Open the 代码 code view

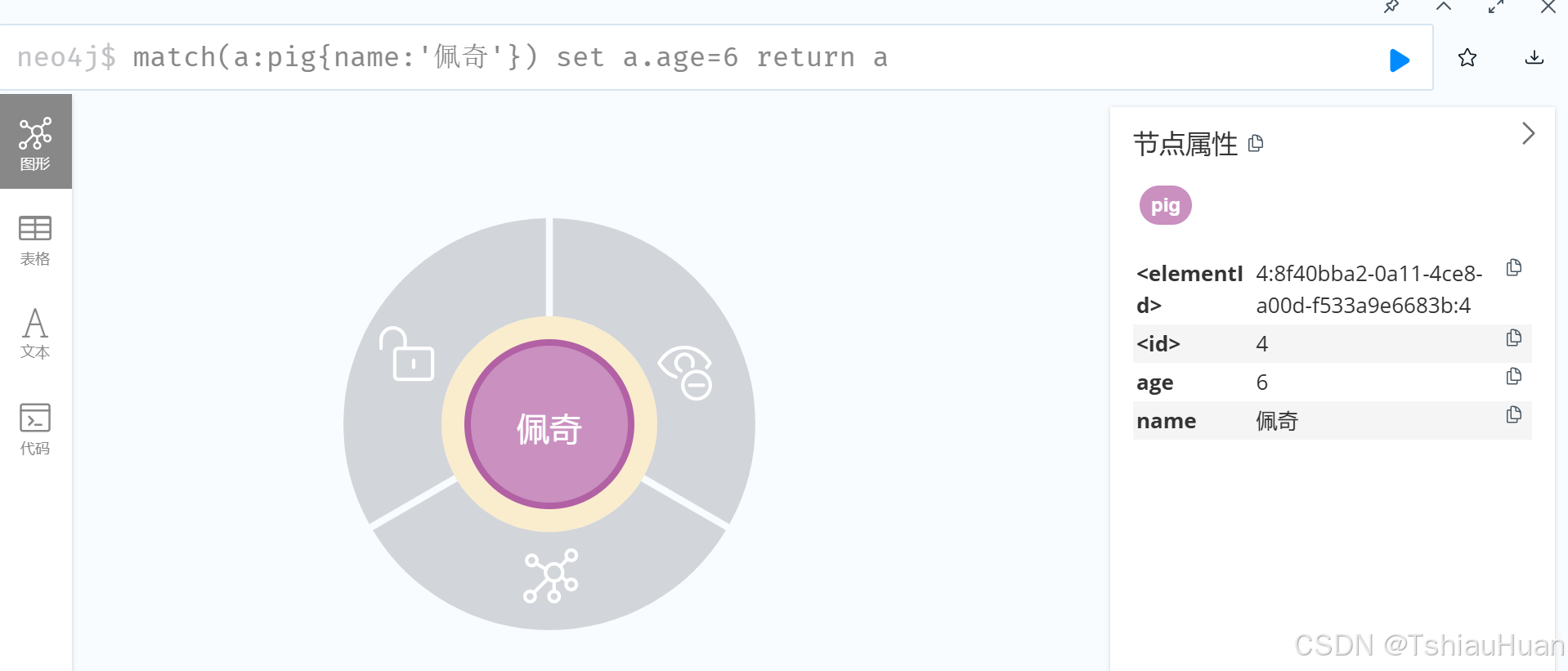[35, 429]
